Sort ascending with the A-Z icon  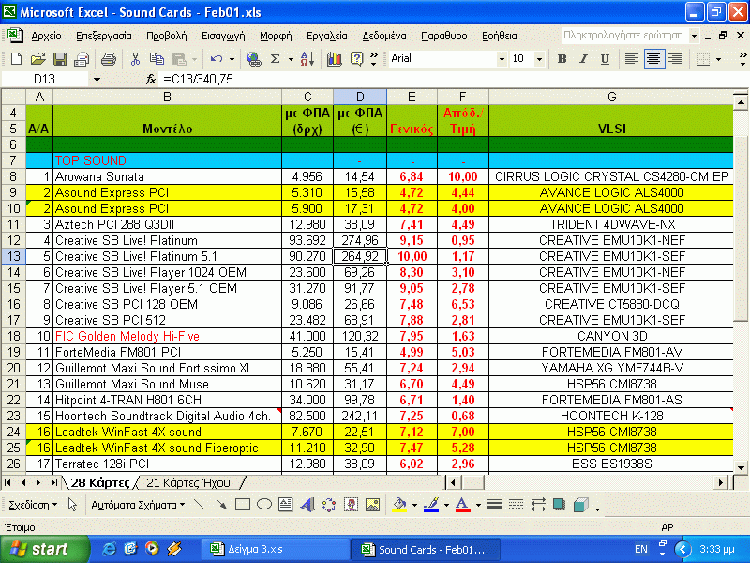tap(308, 59)
